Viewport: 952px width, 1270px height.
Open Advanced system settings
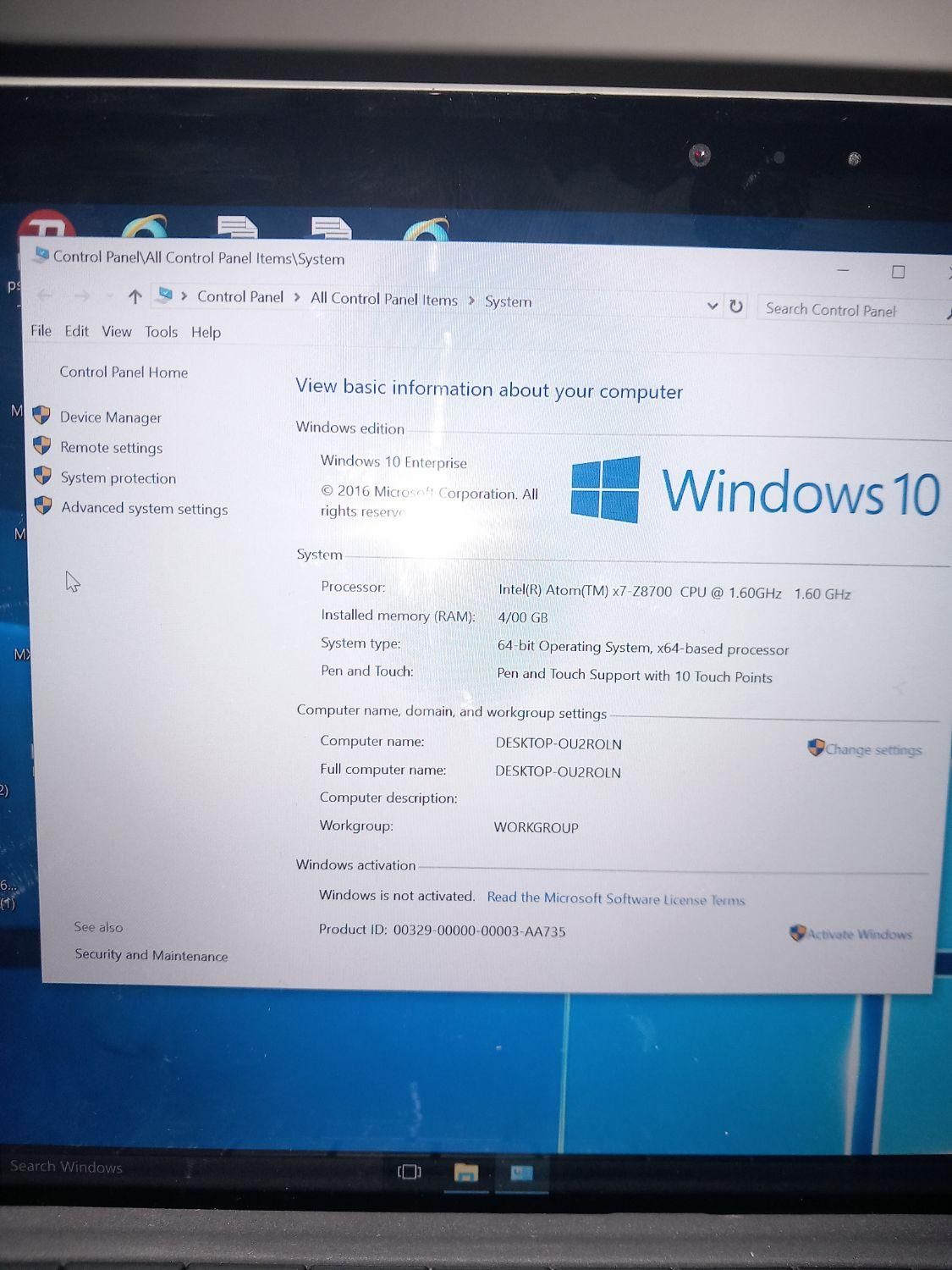144,509
